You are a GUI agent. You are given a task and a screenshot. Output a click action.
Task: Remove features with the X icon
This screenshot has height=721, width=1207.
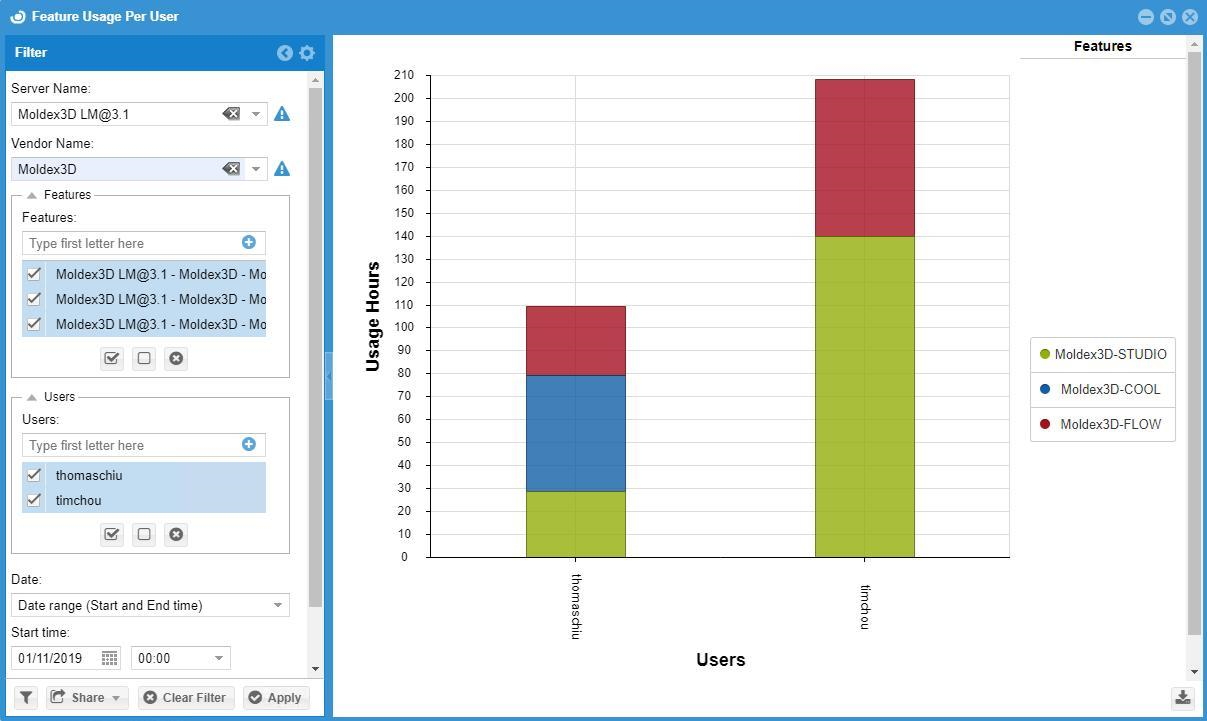(176, 358)
